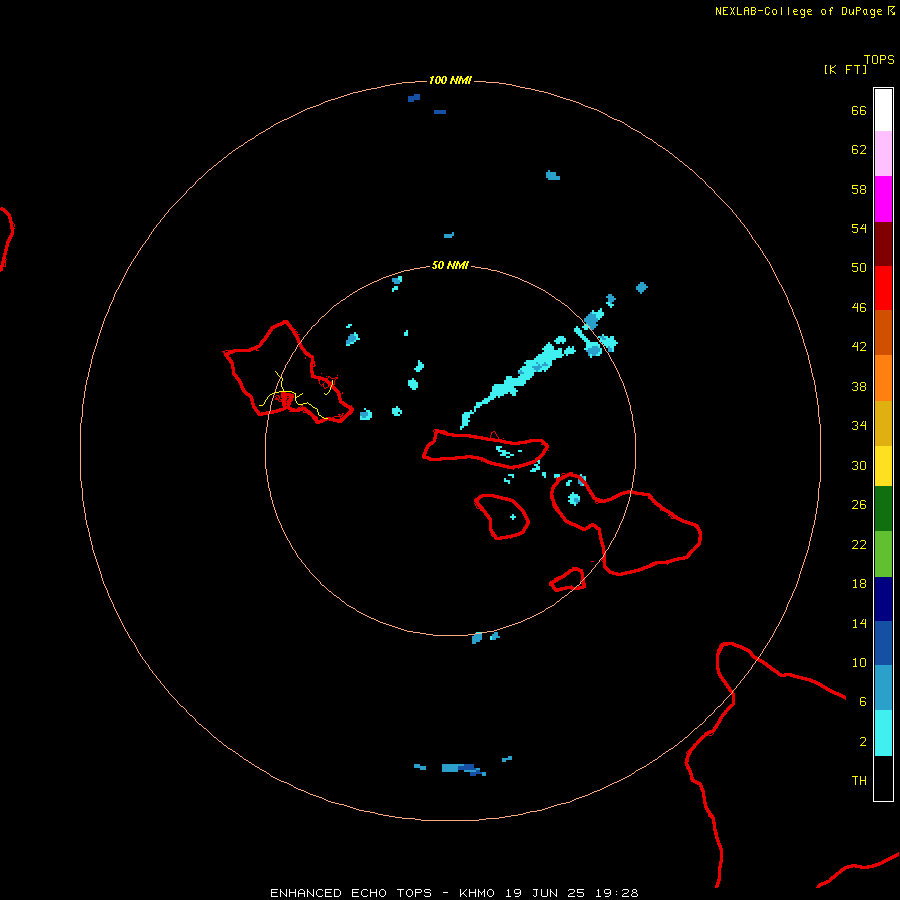Click the 42 legend value
This screenshot has height=900, width=900.
coord(859,347)
